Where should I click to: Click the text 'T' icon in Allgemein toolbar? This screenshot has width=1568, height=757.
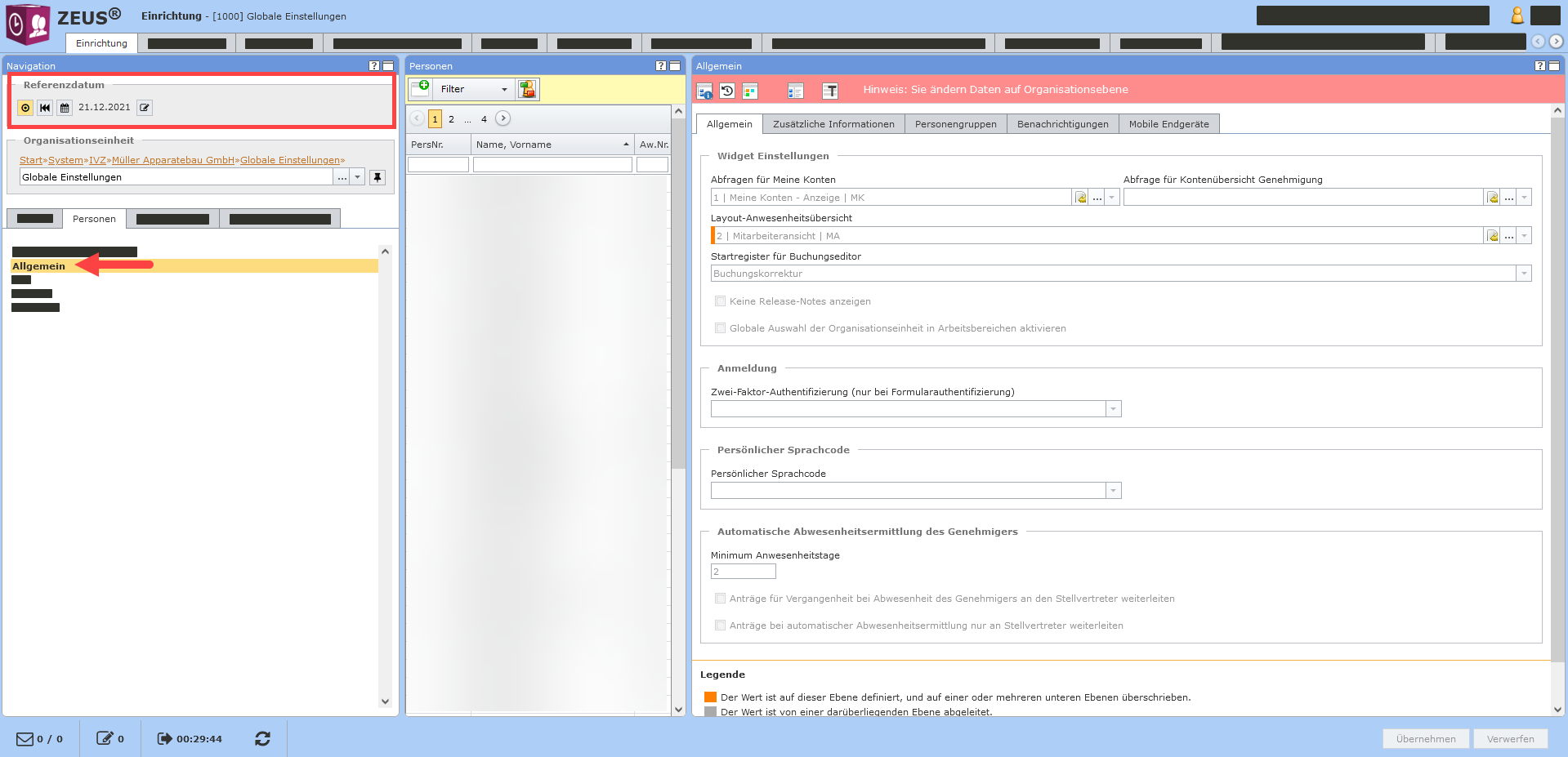coord(829,91)
